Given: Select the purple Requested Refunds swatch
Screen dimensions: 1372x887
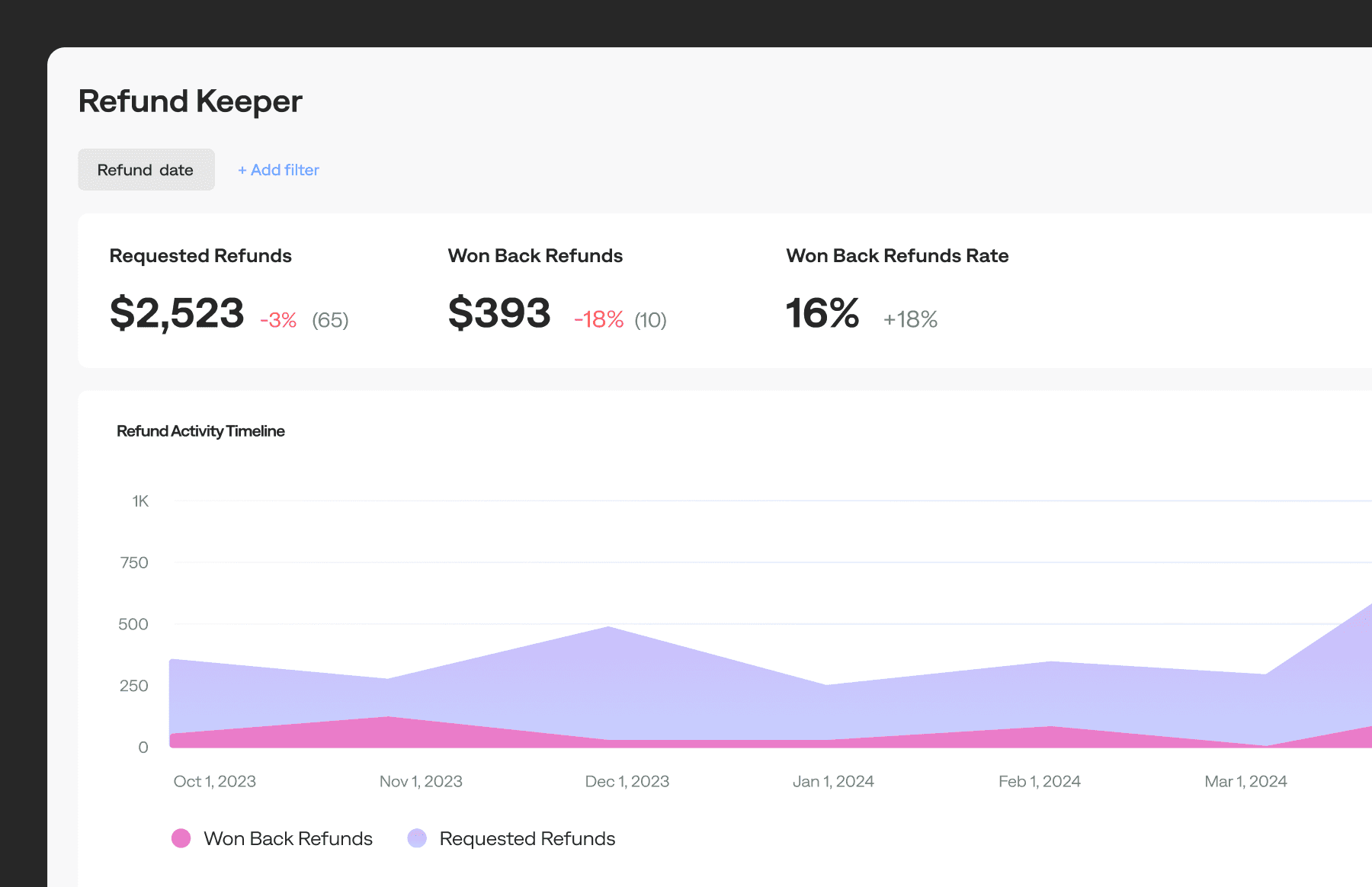Looking at the screenshot, I should [x=418, y=838].
